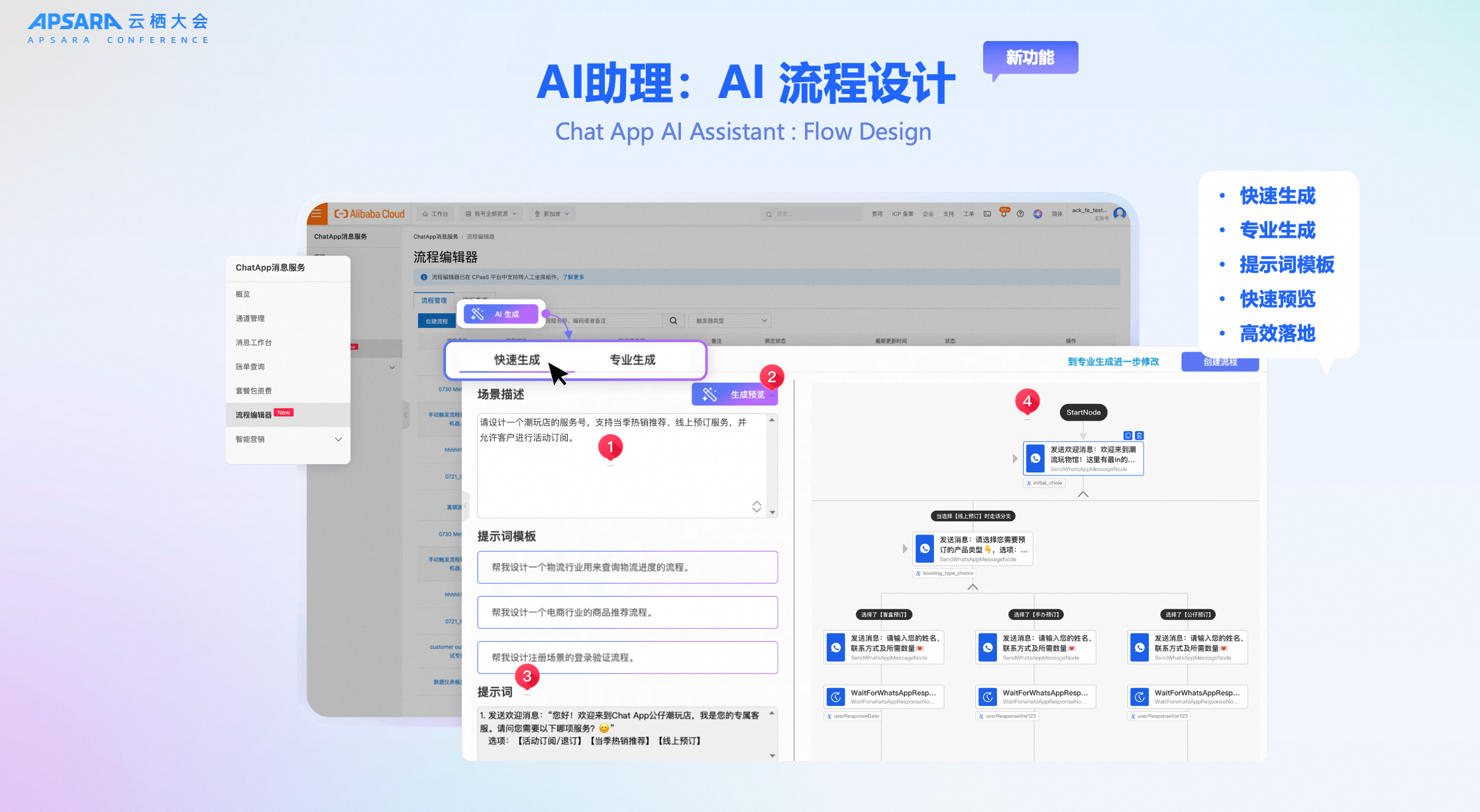Select the 电商行业 product recommendation template
1480x812 pixels.
[627, 612]
